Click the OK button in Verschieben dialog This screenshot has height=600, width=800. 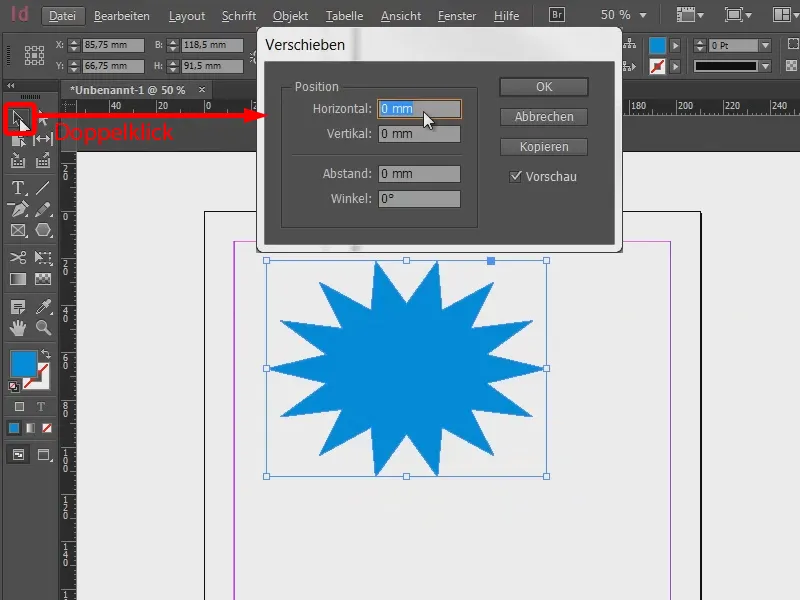pyautogui.click(x=543, y=86)
